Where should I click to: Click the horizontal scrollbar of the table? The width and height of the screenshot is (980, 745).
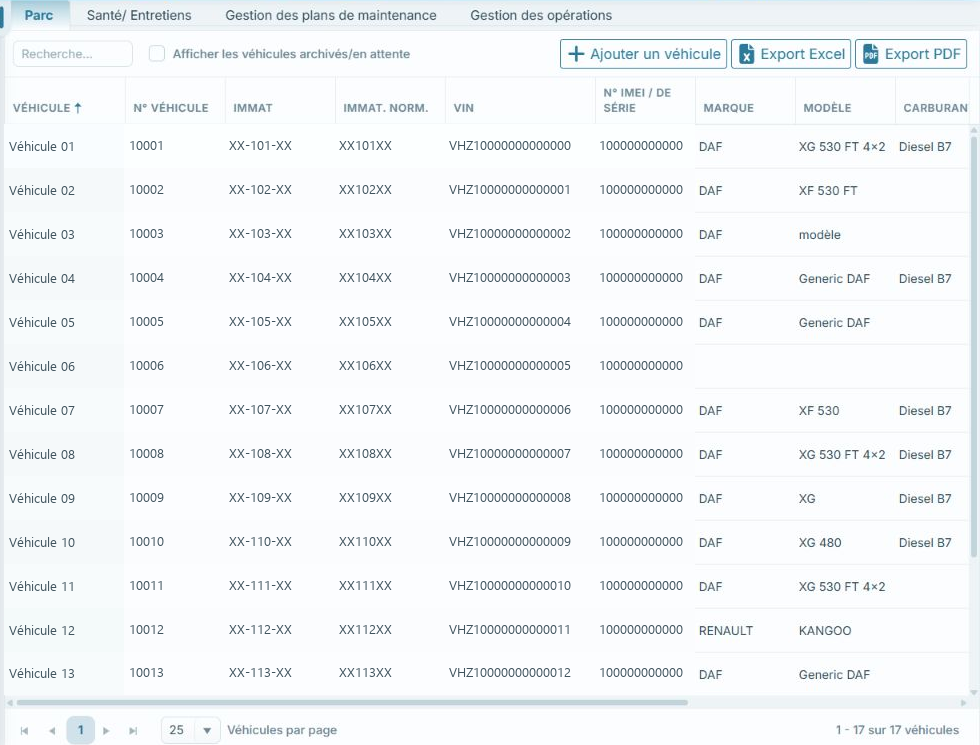pyautogui.click(x=352, y=702)
